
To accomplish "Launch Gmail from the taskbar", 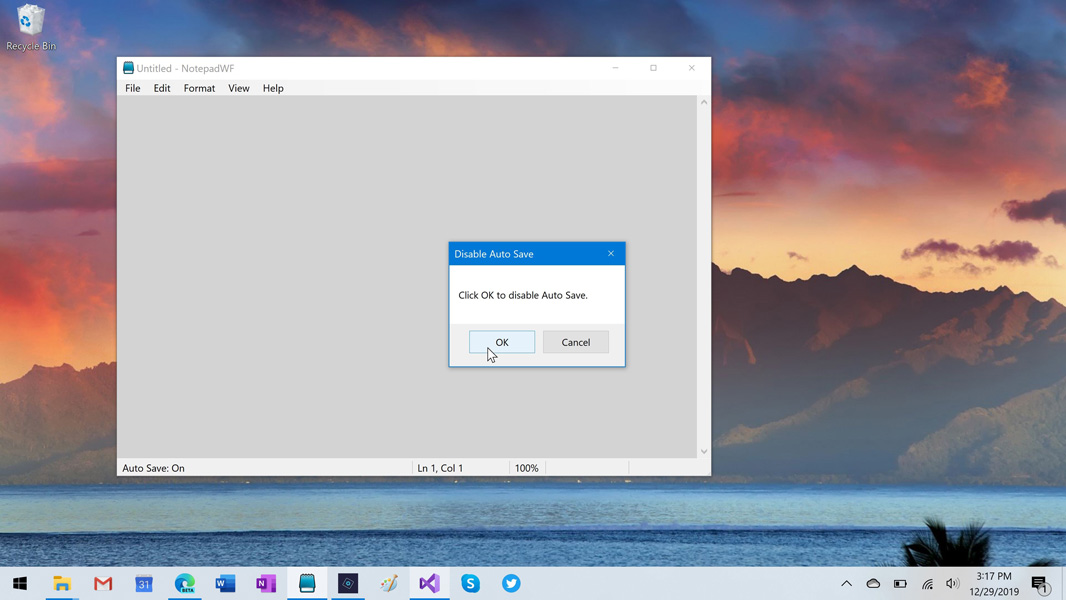I will [103, 583].
